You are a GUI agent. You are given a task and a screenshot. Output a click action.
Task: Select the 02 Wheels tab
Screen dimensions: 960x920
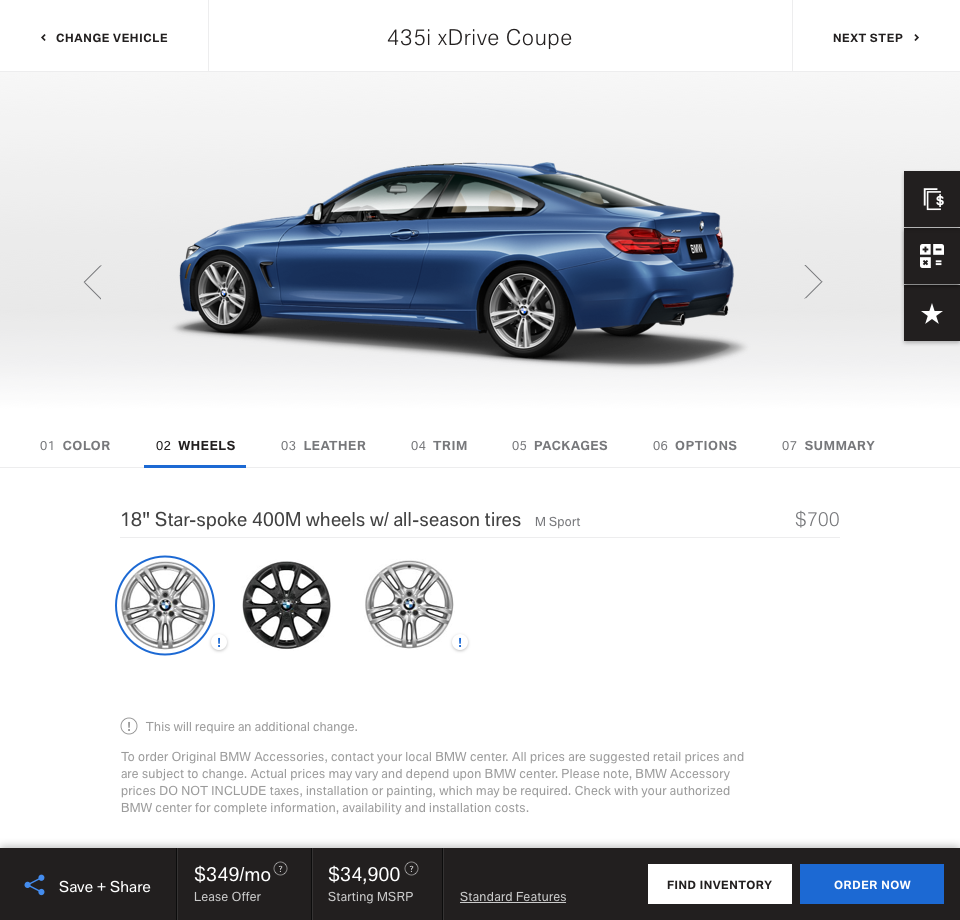(x=195, y=446)
